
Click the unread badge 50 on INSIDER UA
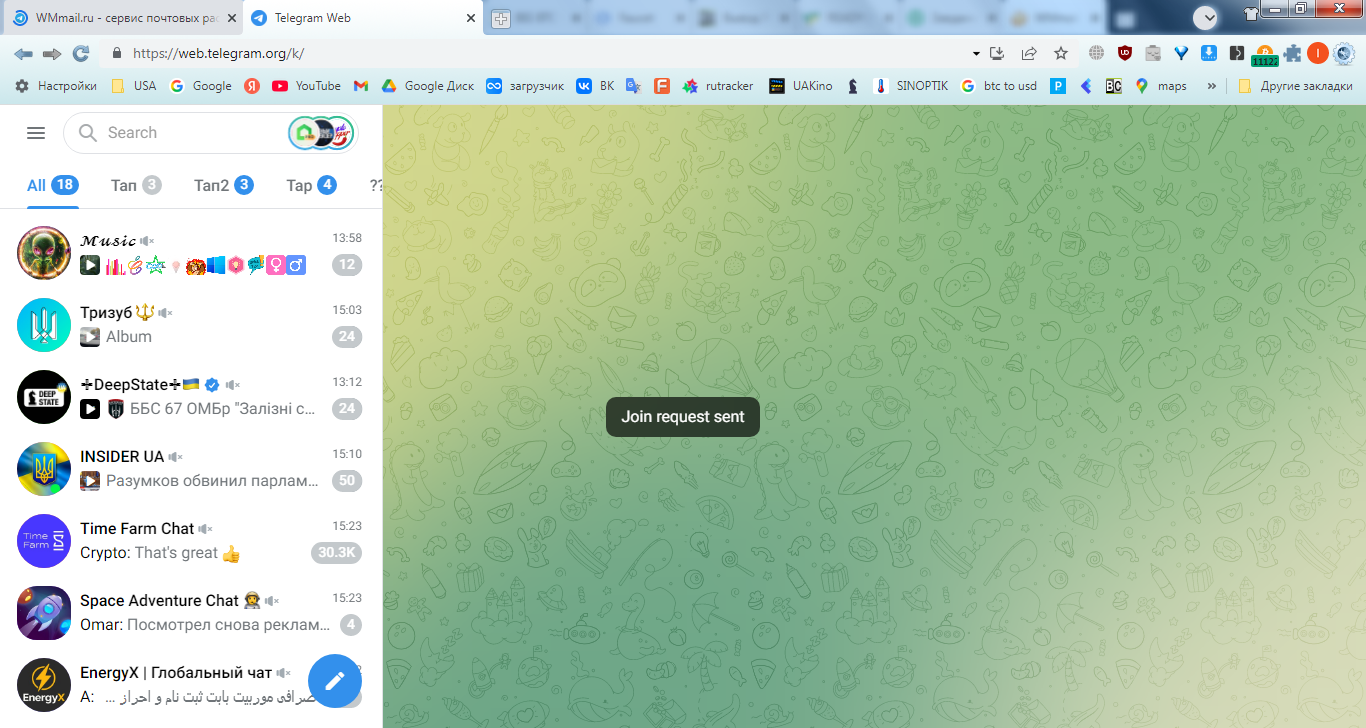tap(347, 481)
